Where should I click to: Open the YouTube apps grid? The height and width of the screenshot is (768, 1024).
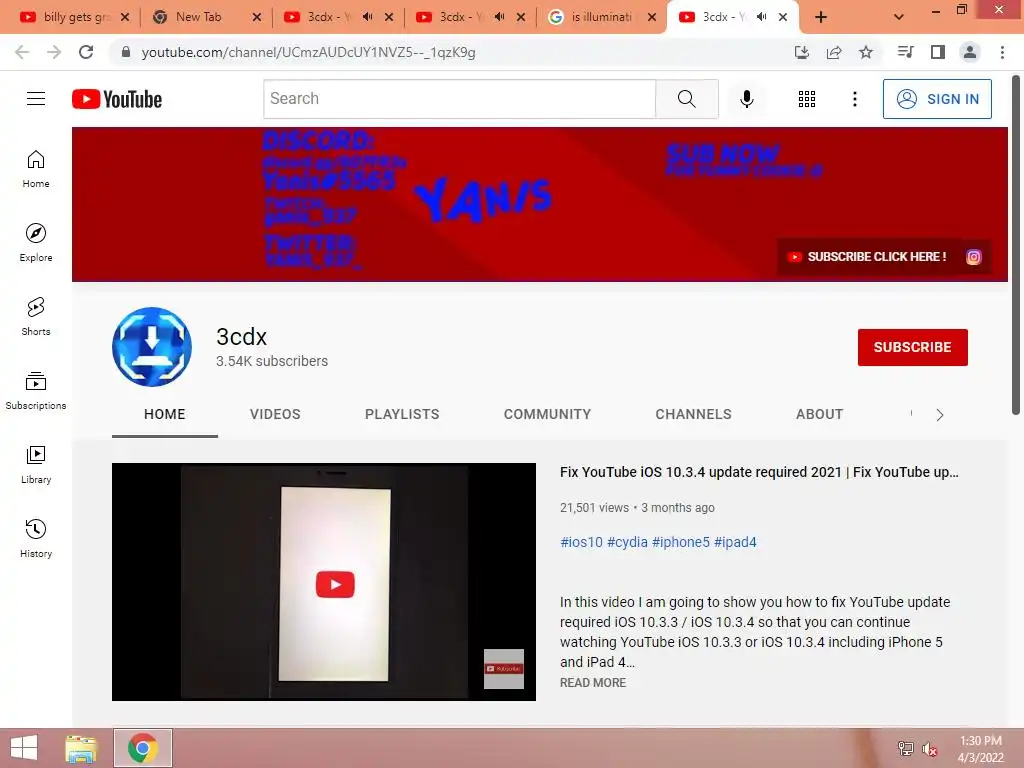[x=807, y=99]
